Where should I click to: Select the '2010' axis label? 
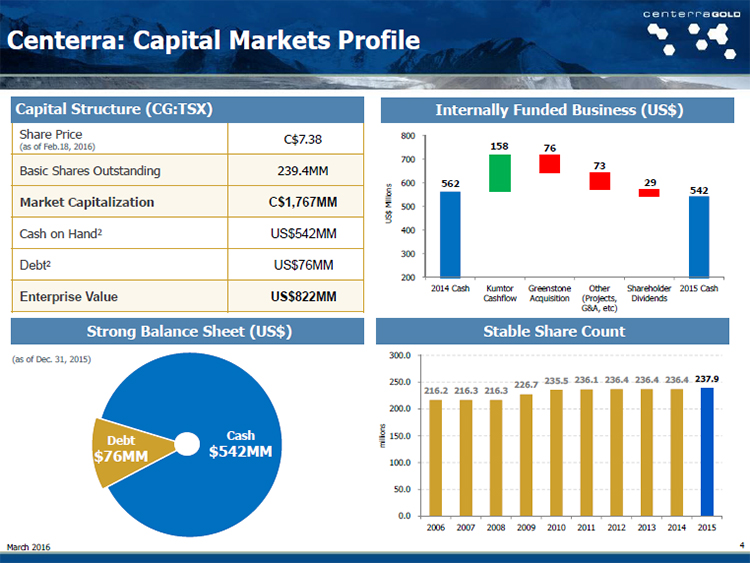pos(556,528)
